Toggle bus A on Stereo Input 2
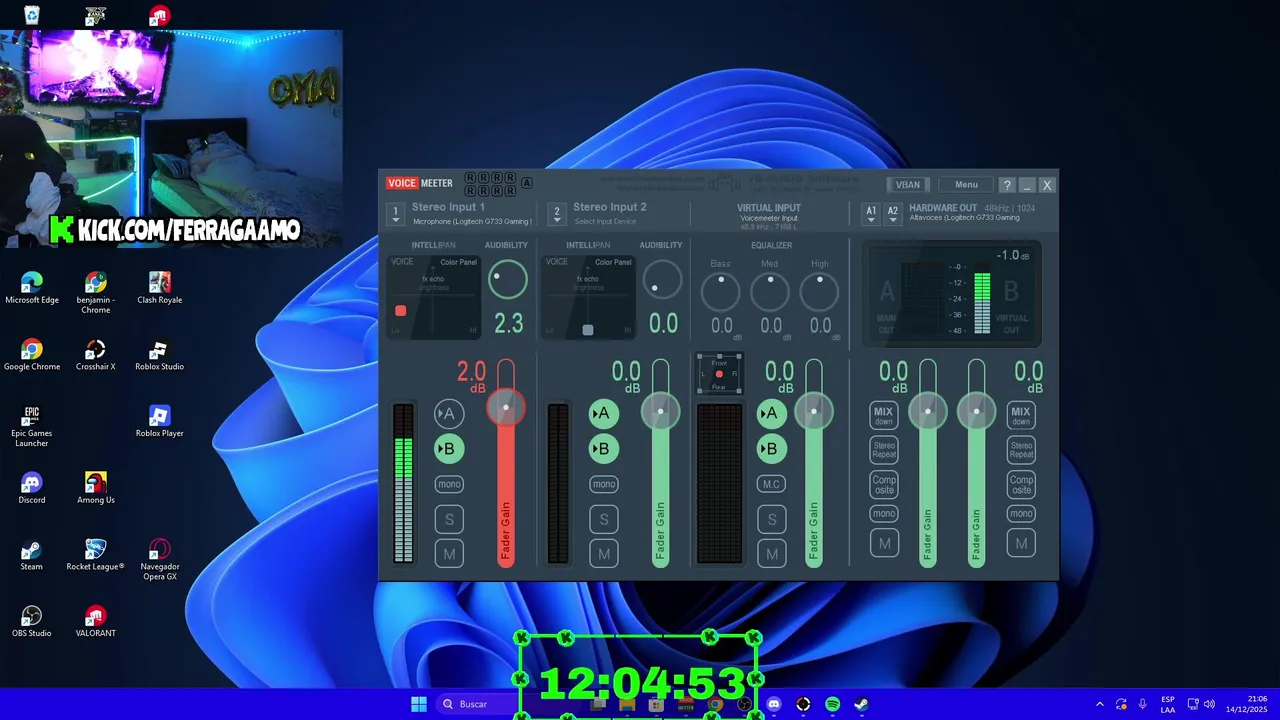 click(x=603, y=414)
